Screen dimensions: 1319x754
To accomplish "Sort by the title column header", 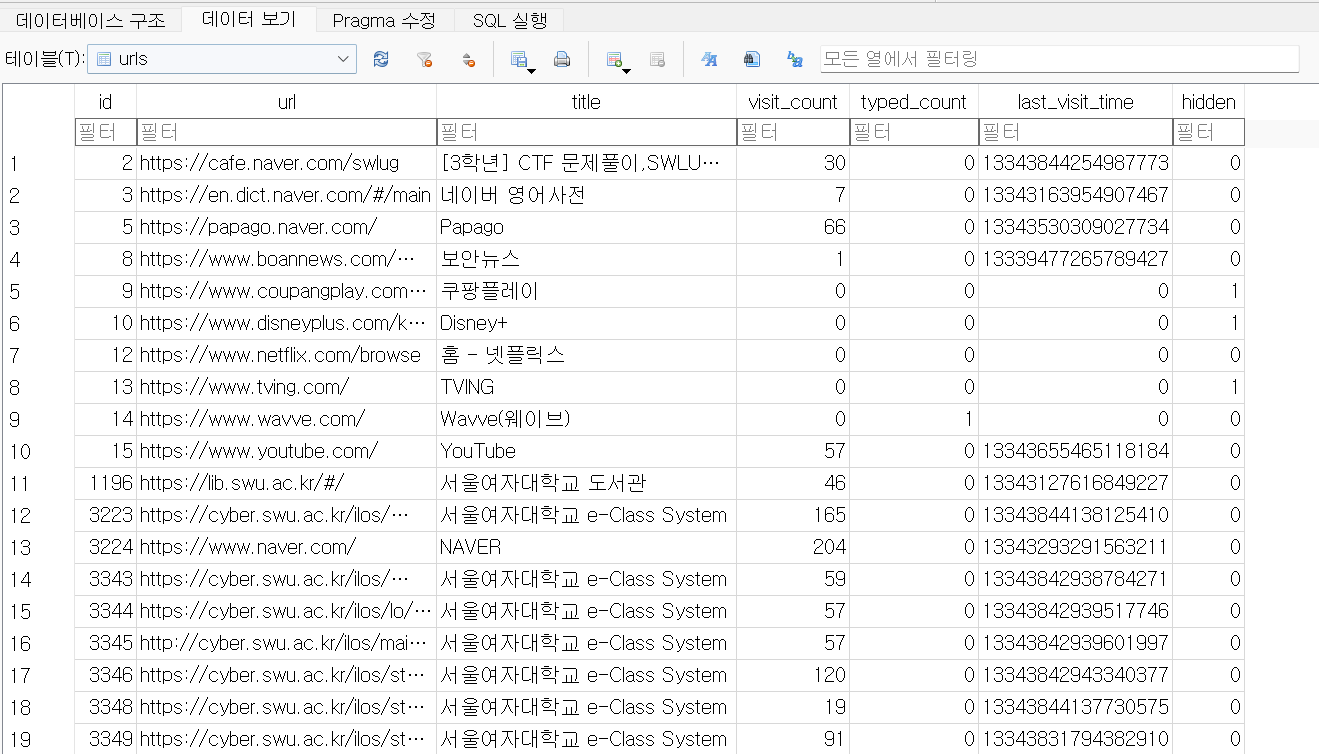I will [586, 102].
